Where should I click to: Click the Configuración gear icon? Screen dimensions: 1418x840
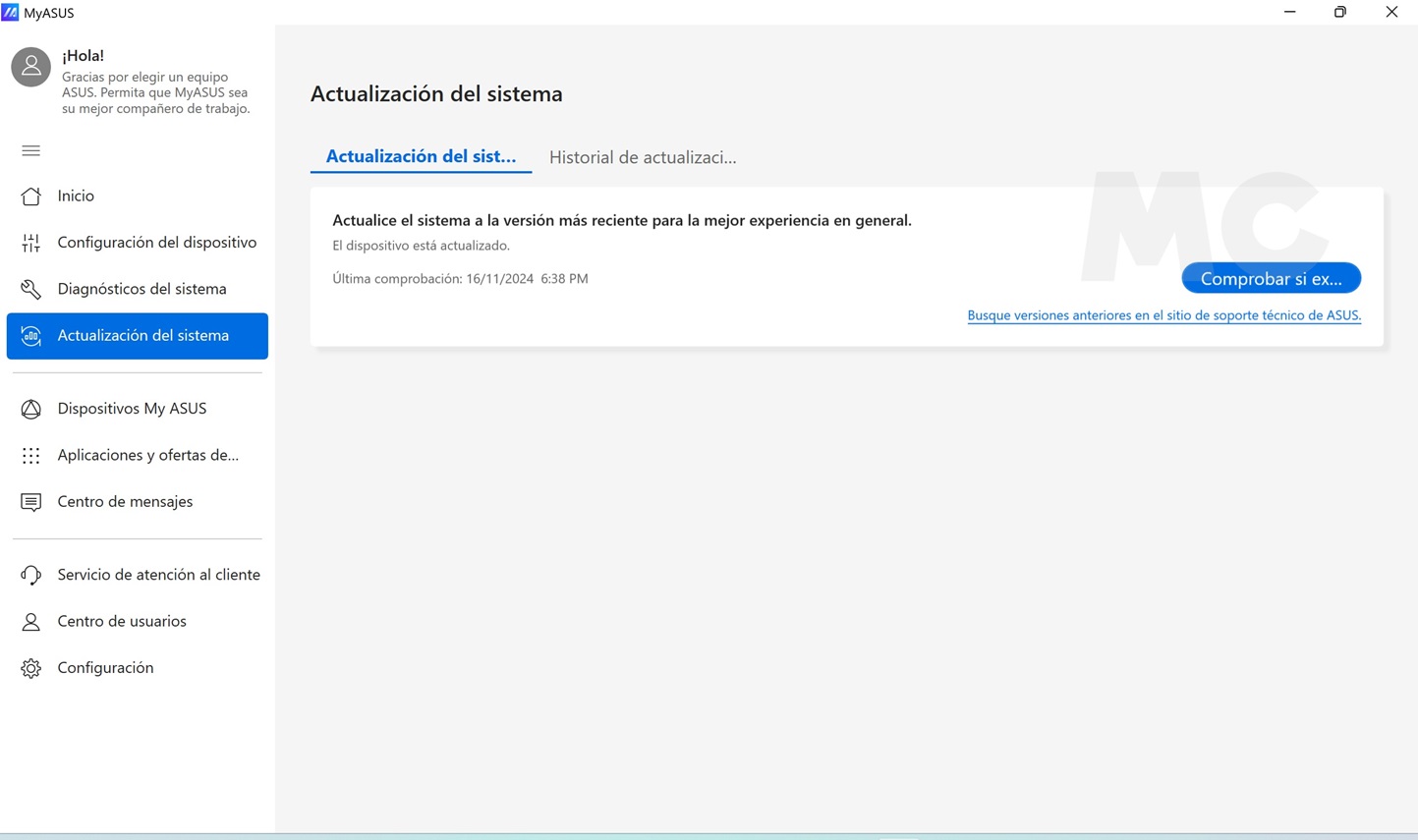[x=30, y=668]
